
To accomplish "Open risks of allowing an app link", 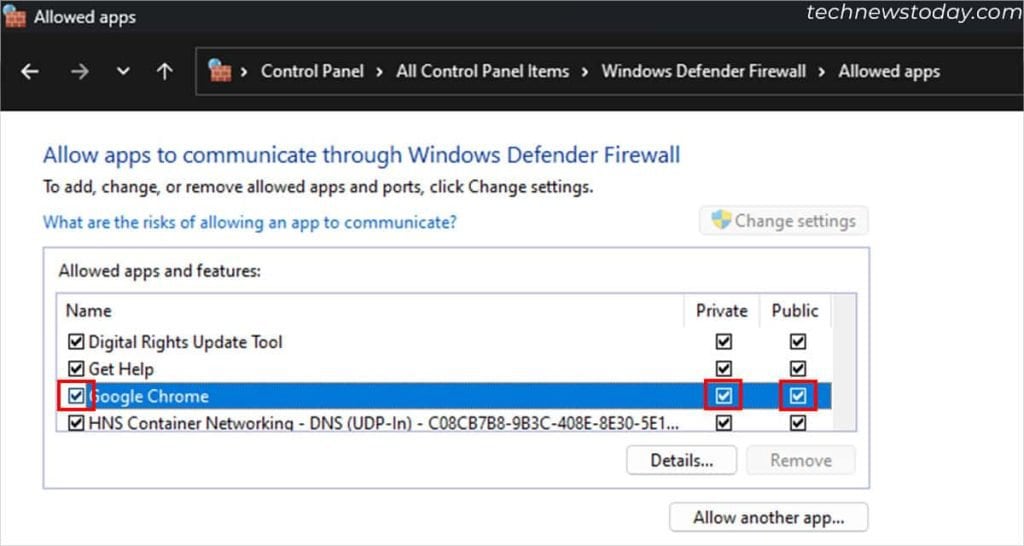I will click(x=249, y=222).
